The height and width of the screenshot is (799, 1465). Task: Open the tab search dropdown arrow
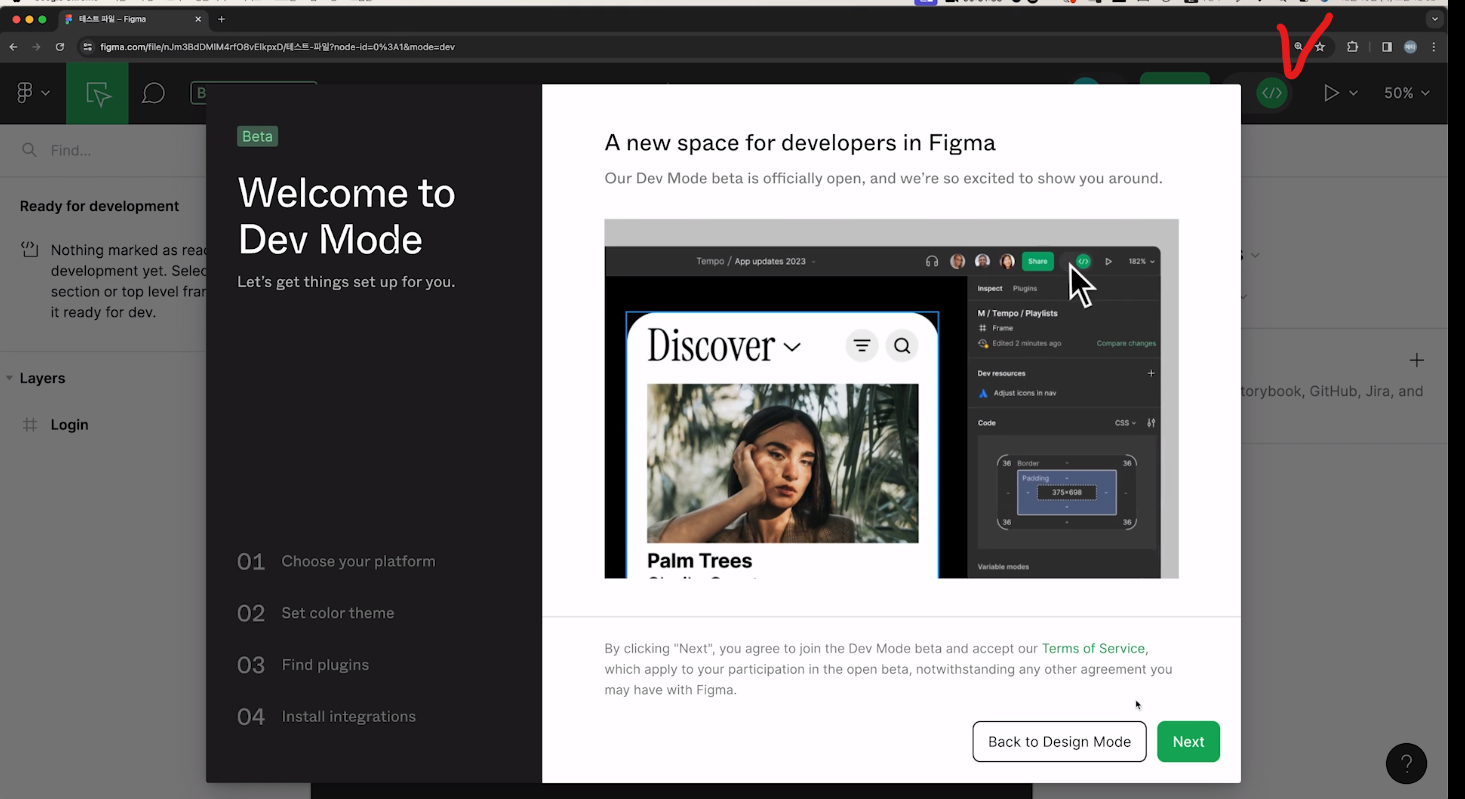click(1434, 19)
